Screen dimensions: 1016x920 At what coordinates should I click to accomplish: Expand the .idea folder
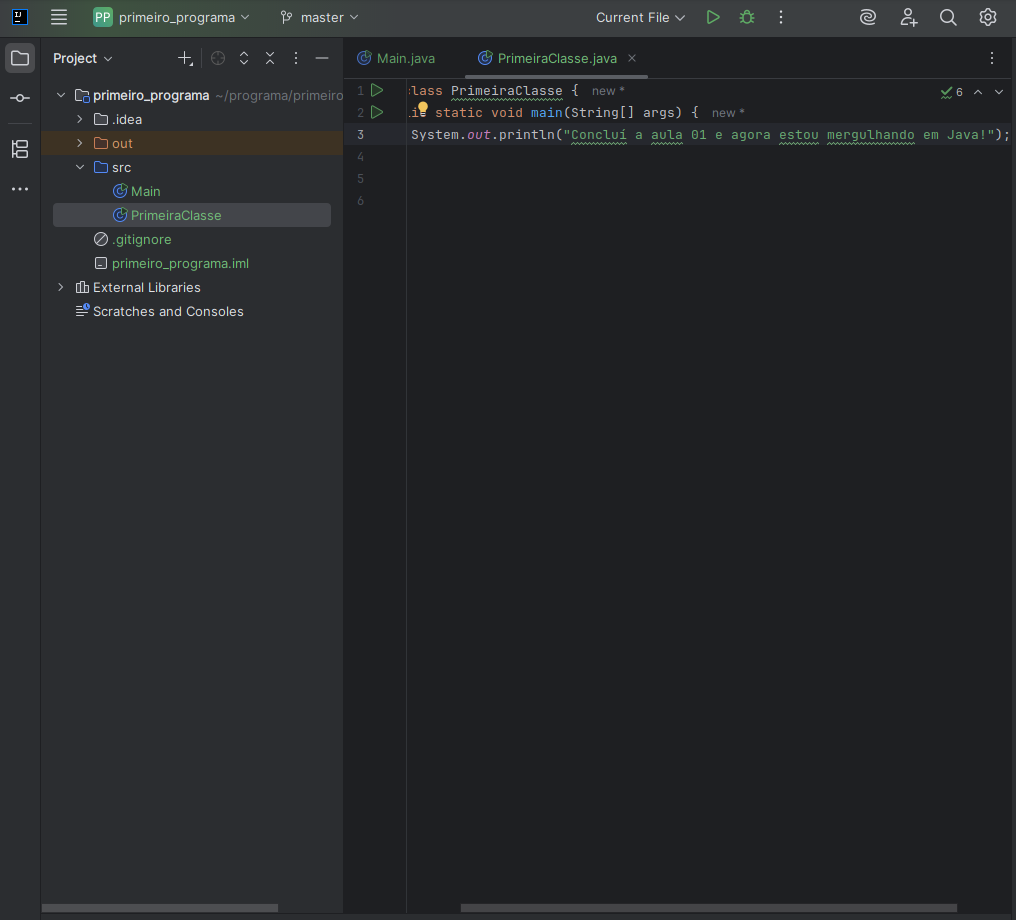pos(80,119)
